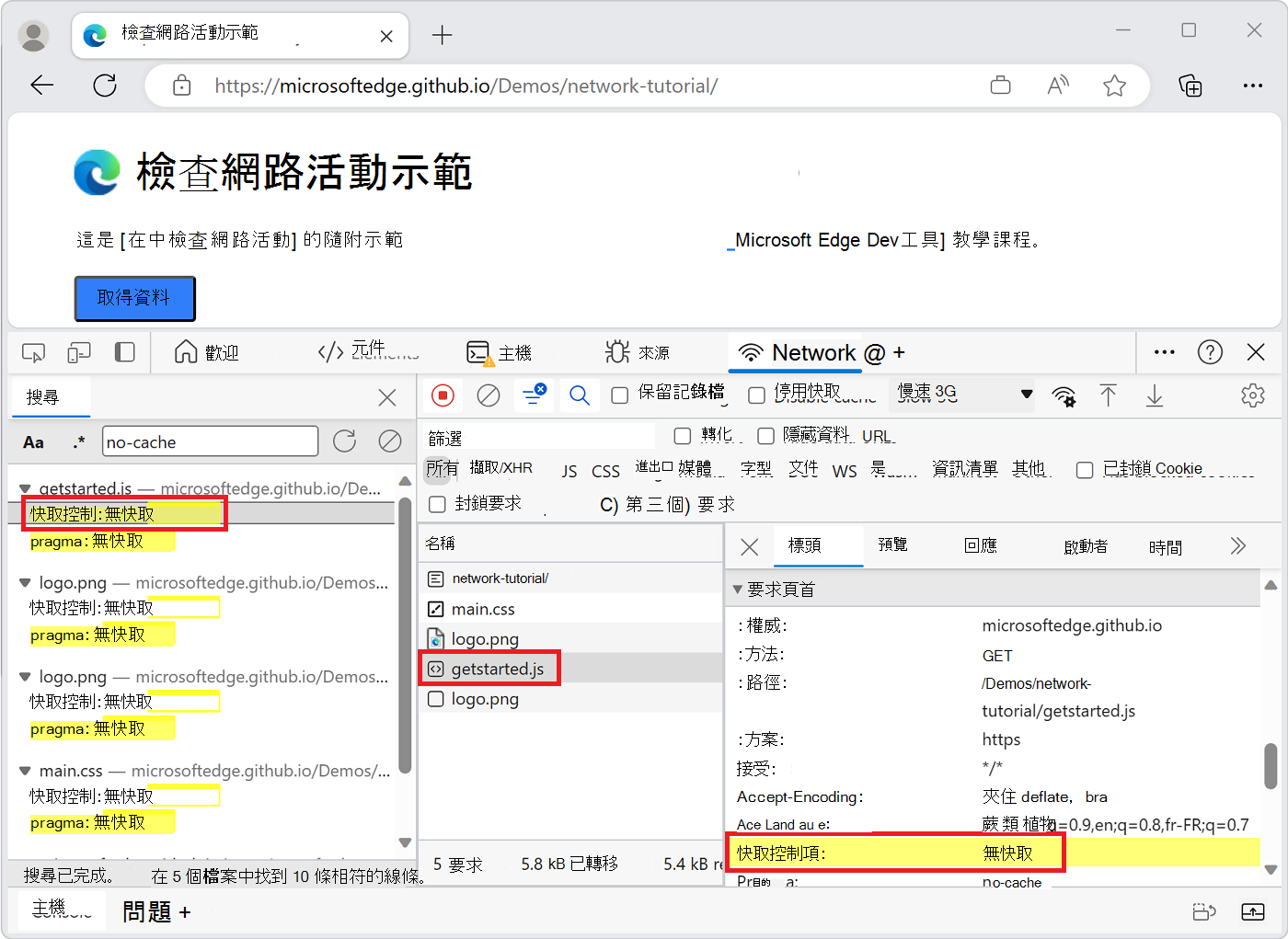1288x939 pixels.
Task: Collapse getstarted.js search result group
Action: coord(25,488)
